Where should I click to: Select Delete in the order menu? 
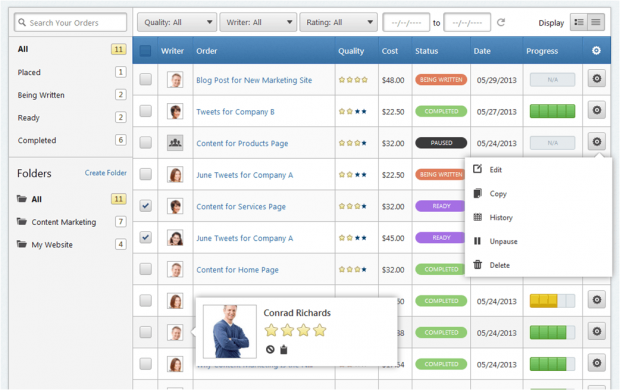(x=499, y=265)
